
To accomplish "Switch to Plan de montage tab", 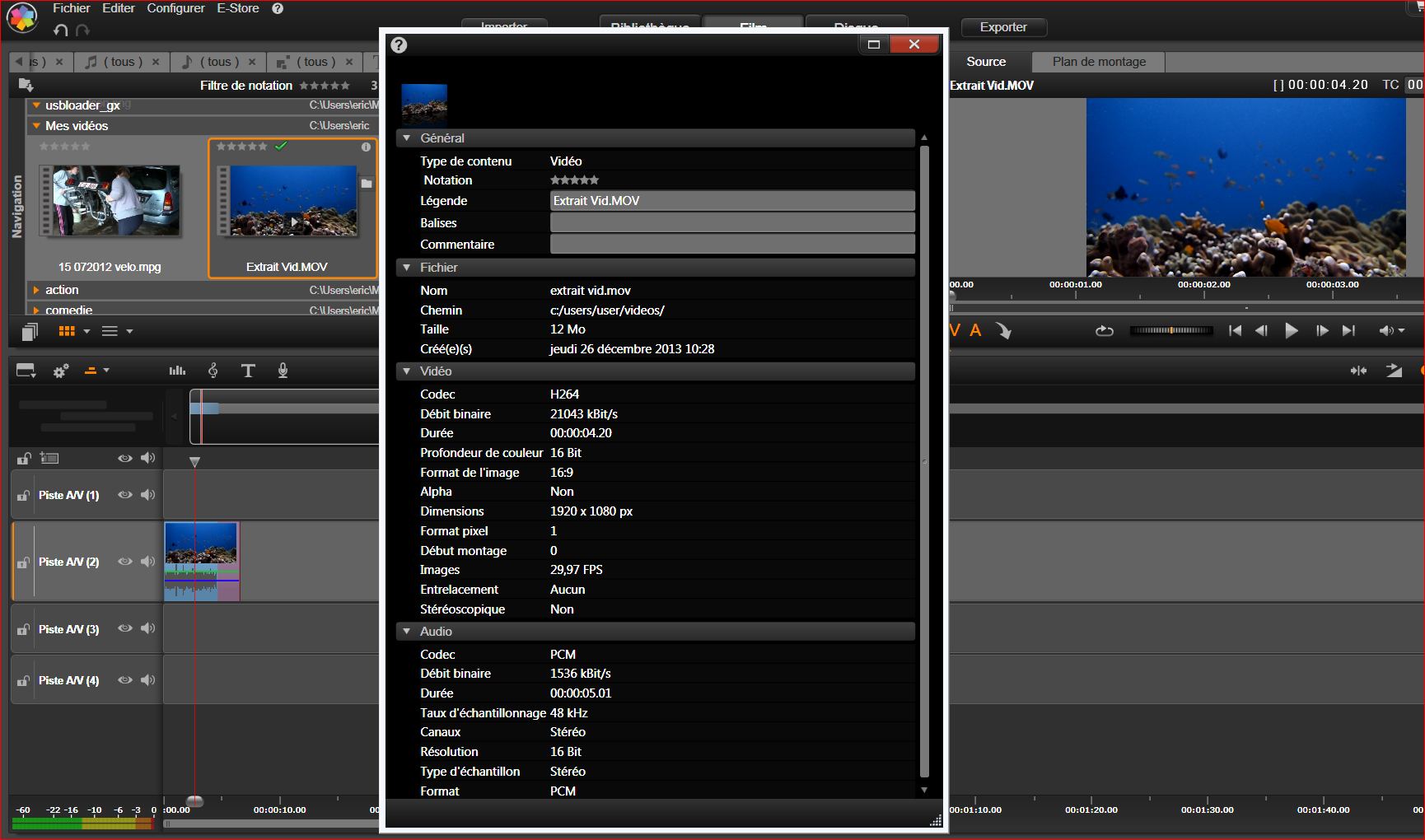I will click(1098, 62).
